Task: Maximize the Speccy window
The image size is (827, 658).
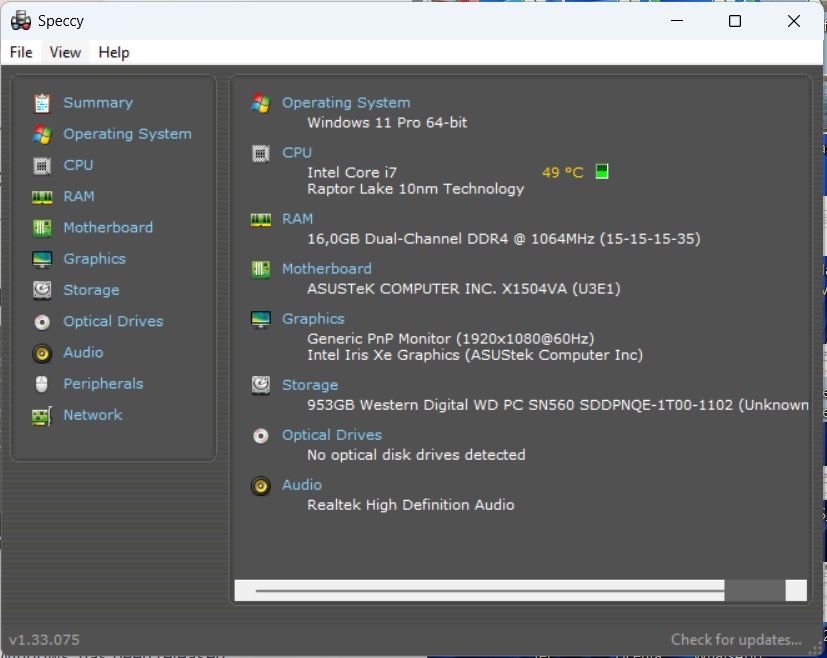Action: click(735, 21)
